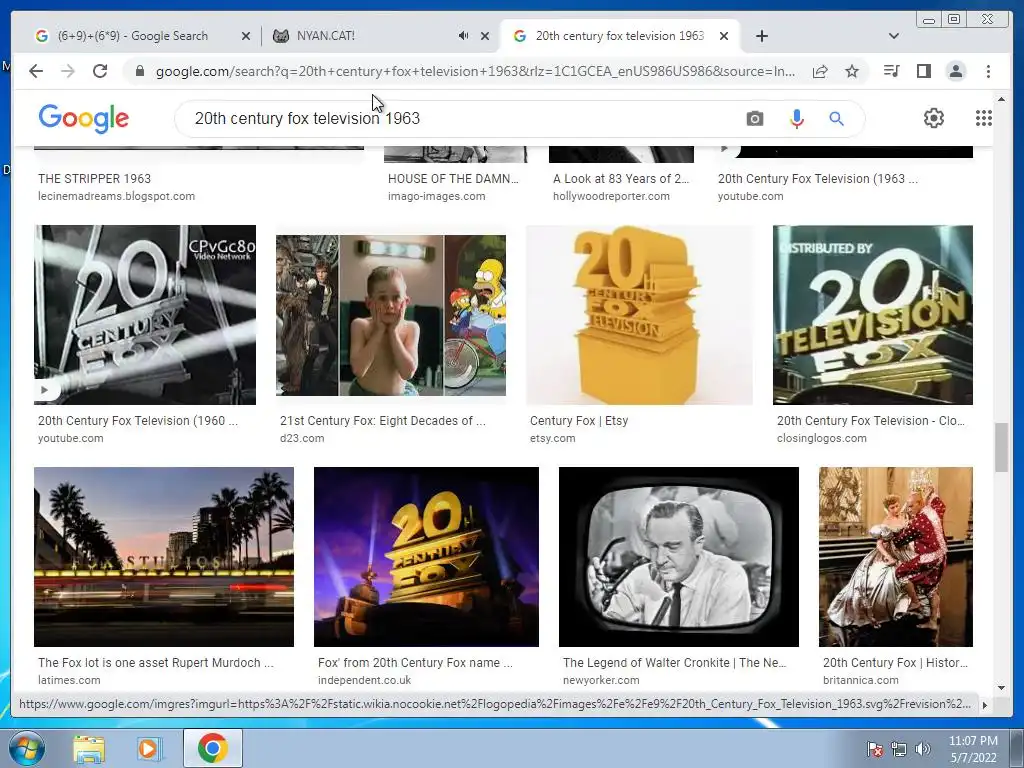Open Windows Explorer from the taskbar

coord(88,749)
